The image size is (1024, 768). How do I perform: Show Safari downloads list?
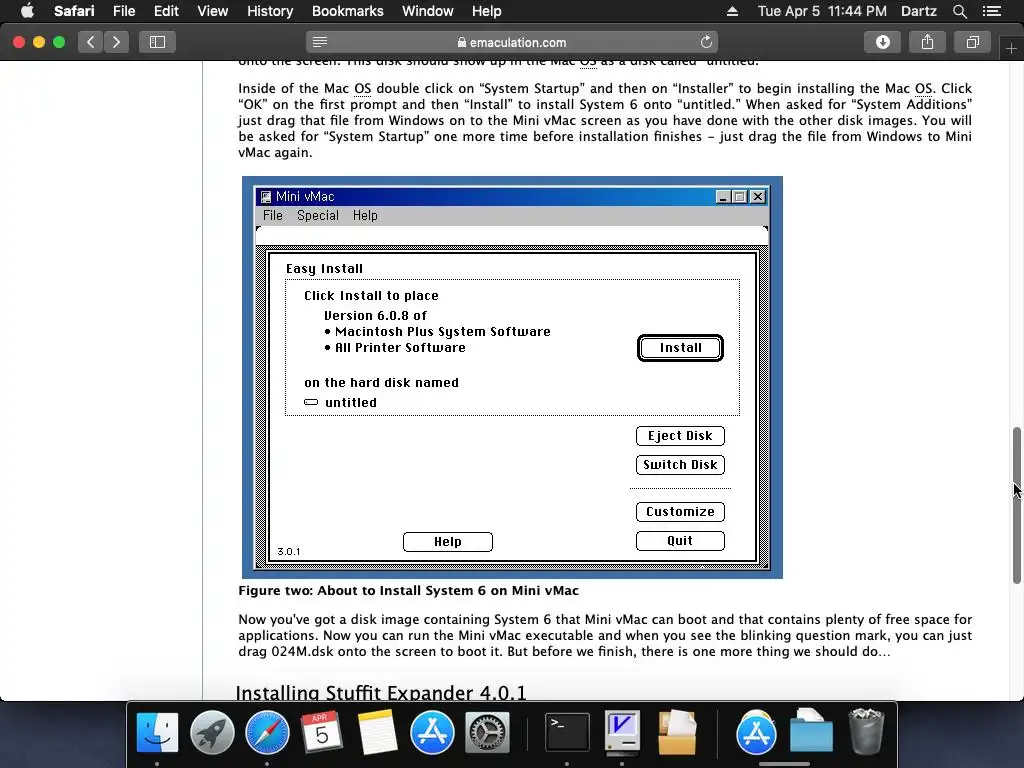point(882,42)
